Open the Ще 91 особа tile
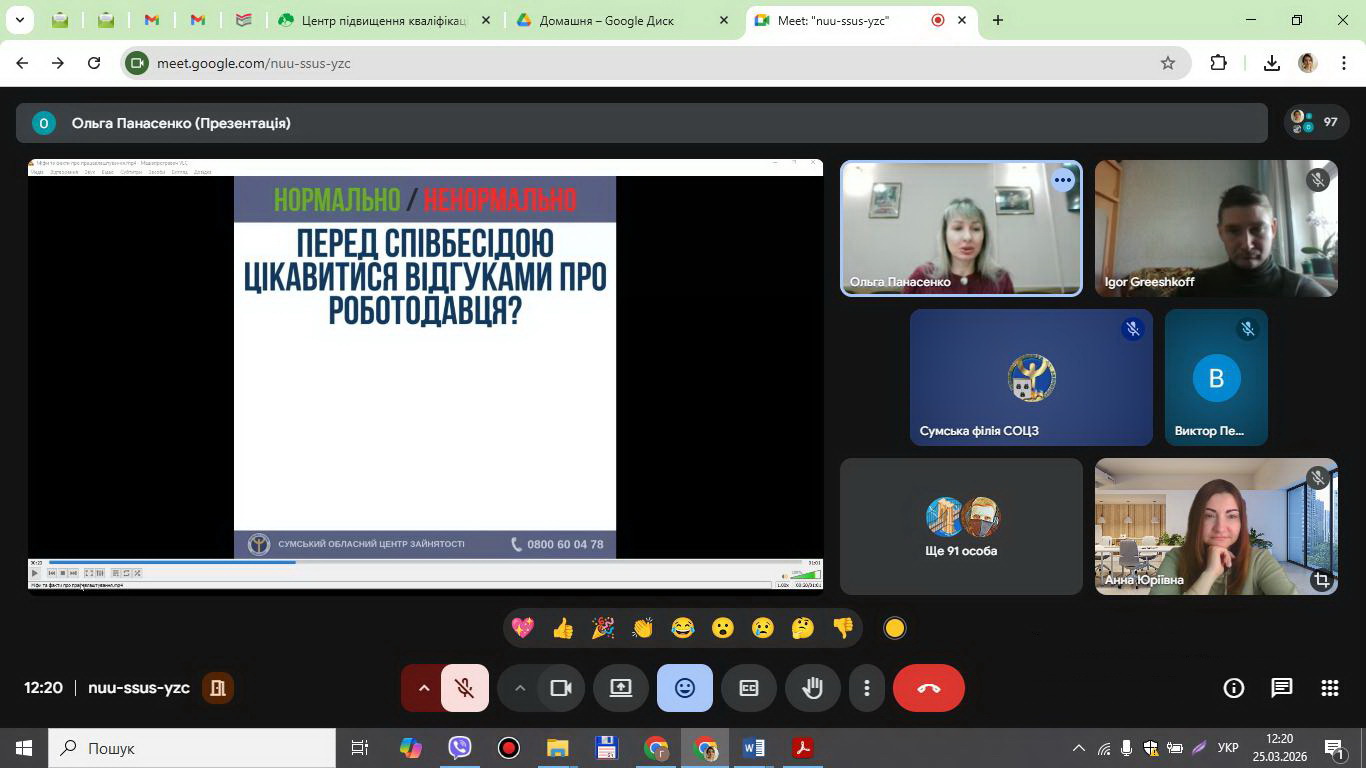Image resolution: width=1366 pixels, height=768 pixels. click(x=961, y=527)
